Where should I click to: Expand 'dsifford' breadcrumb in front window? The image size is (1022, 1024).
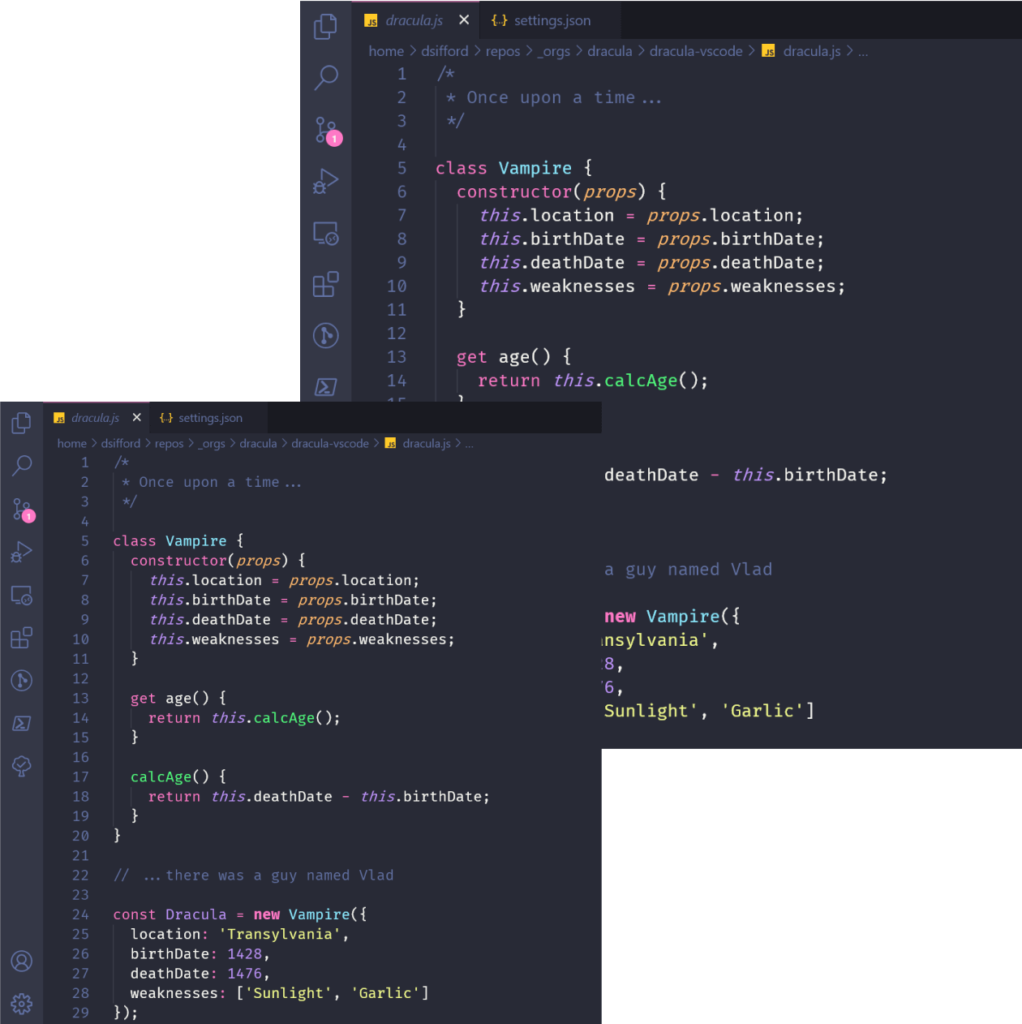[120, 443]
